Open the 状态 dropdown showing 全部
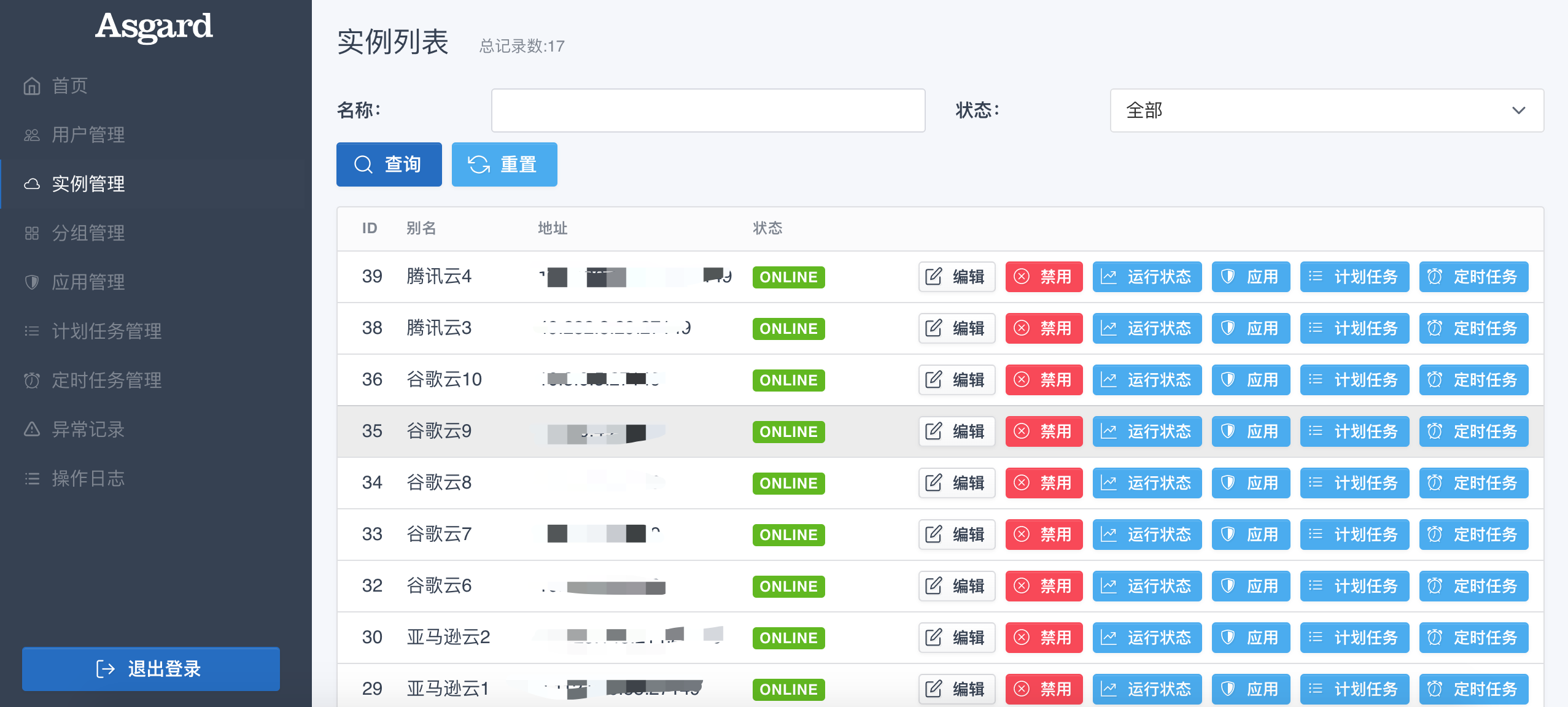The height and width of the screenshot is (707, 1568). (x=1326, y=110)
